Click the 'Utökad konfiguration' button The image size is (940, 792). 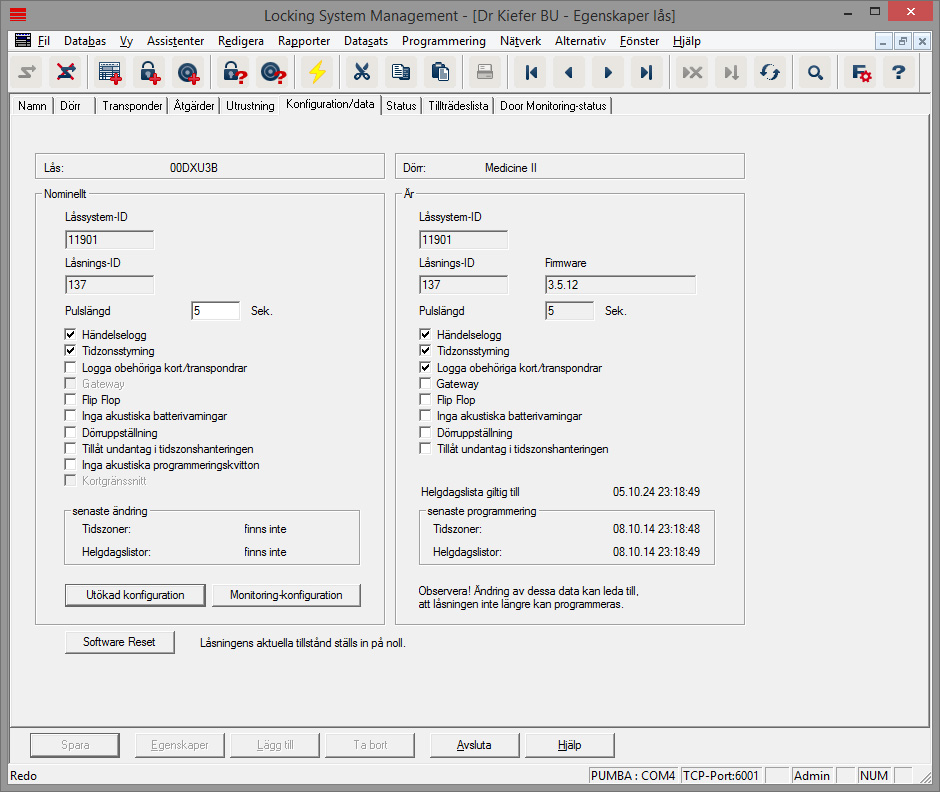click(x=135, y=595)
